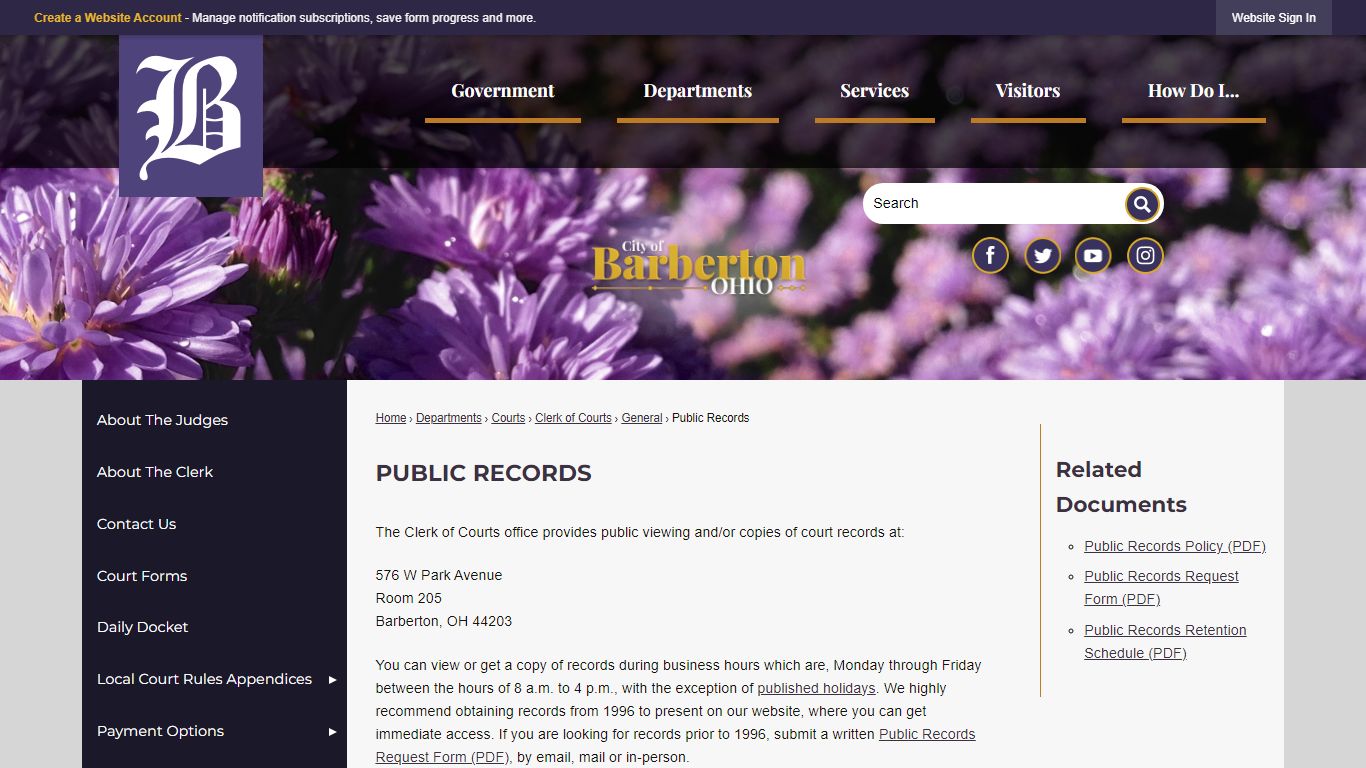1366x768 pixels.
Task: Click Create a Website Account link
Action: [x=108, y=18]
